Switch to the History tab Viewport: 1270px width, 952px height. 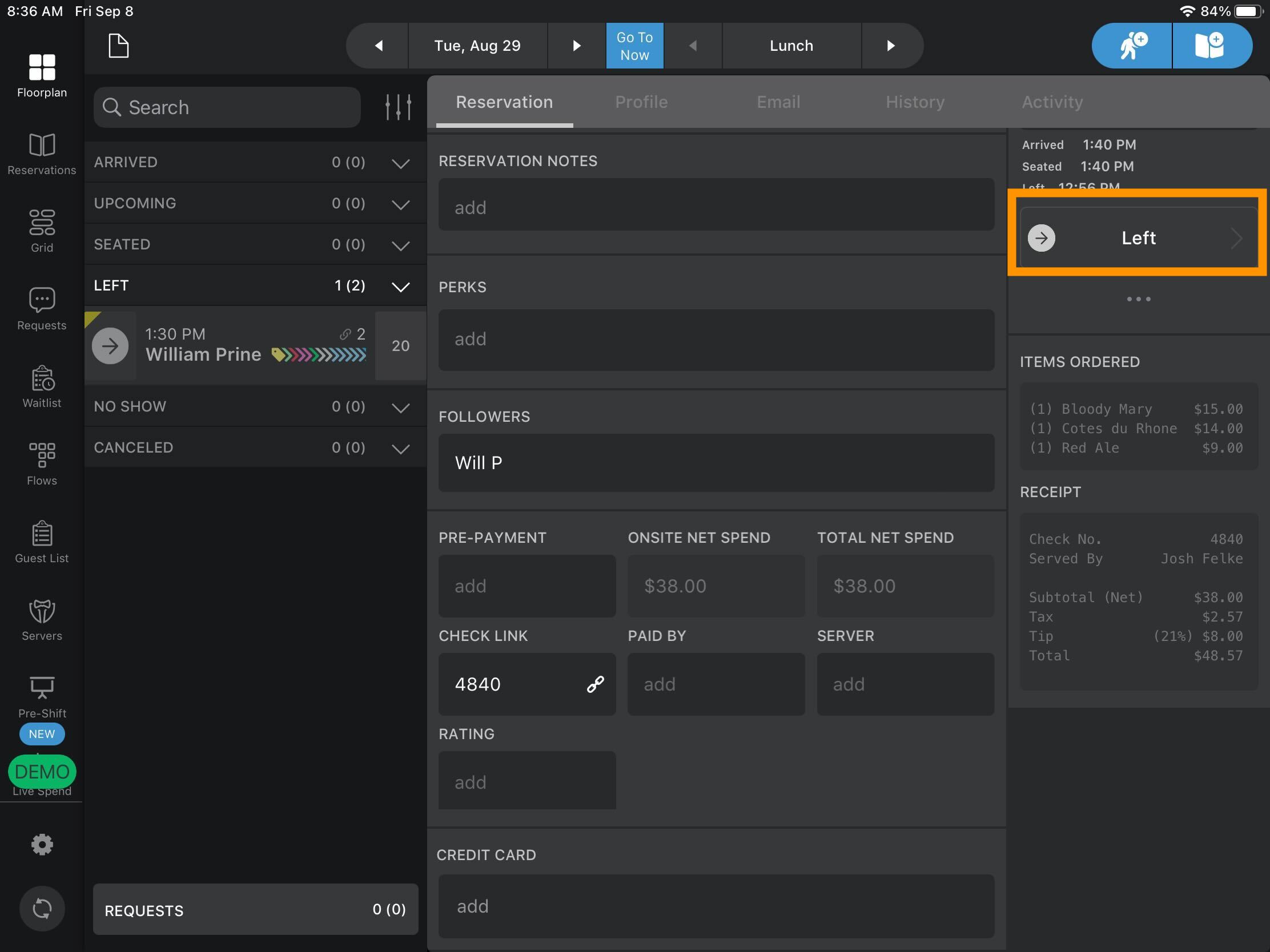(x=915, y=102)
